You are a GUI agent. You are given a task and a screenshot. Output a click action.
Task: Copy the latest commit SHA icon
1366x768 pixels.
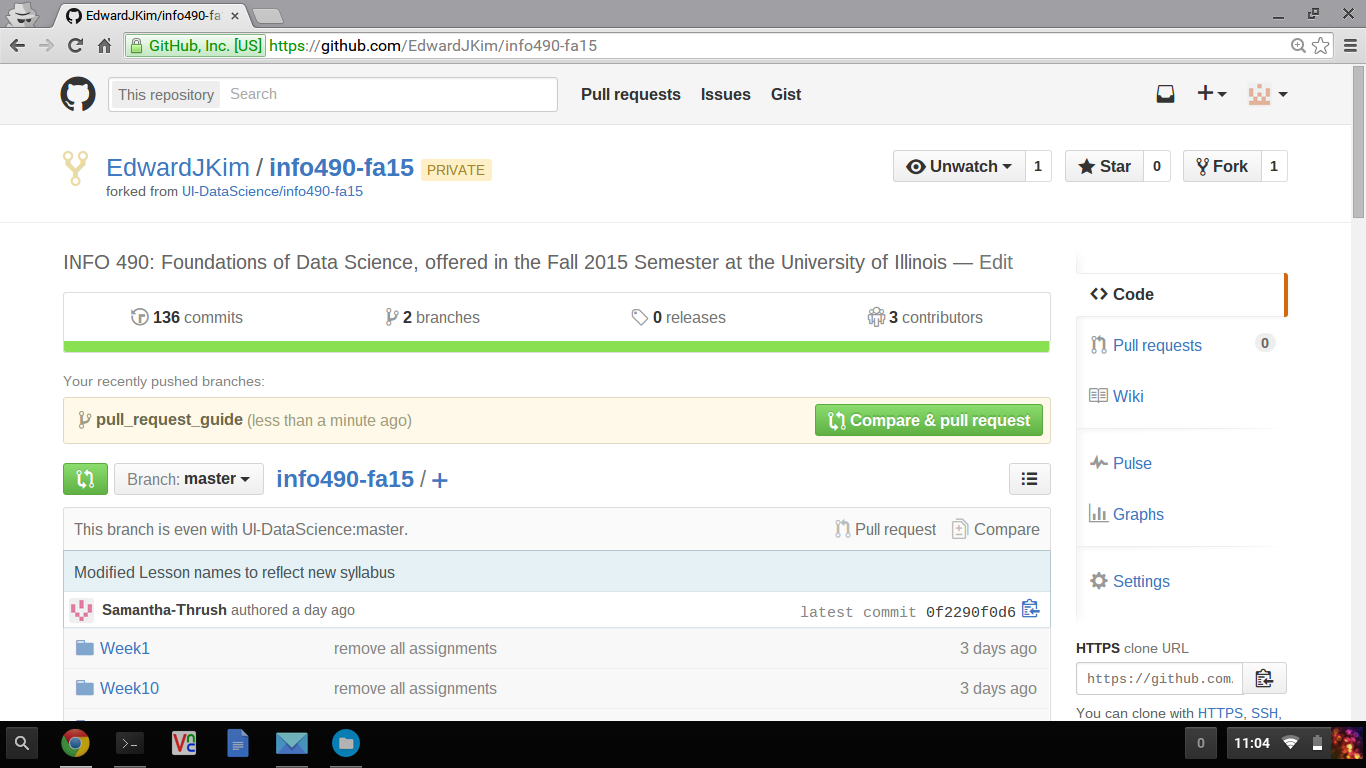pyautogui.click(x=1031, y=609)
